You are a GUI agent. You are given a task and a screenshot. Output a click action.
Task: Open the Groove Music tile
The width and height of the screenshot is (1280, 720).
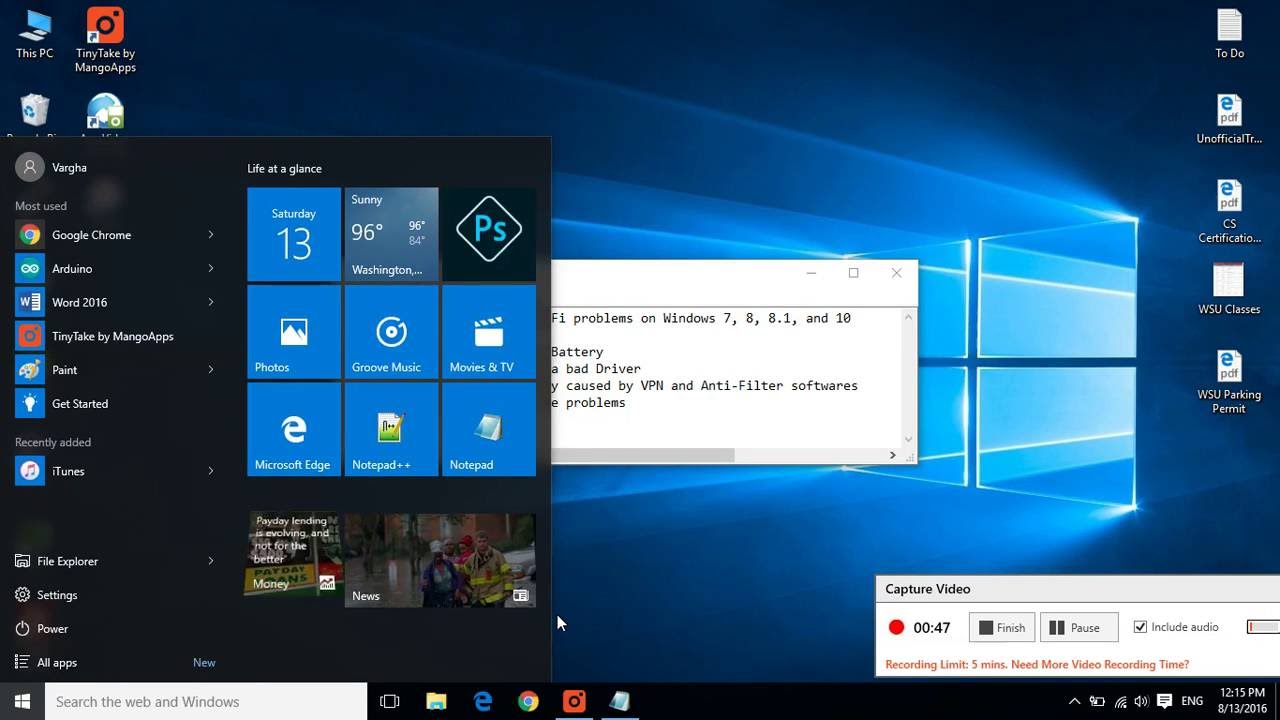click(x=391, y=332)
